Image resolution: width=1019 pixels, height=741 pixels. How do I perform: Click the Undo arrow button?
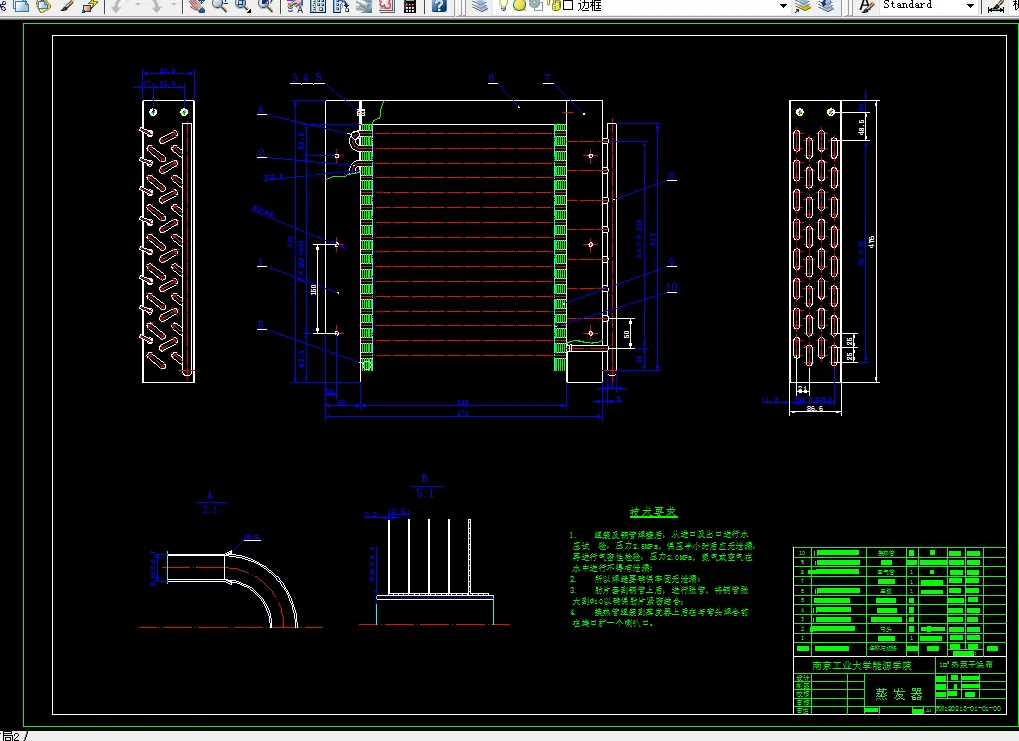(117, 5)
